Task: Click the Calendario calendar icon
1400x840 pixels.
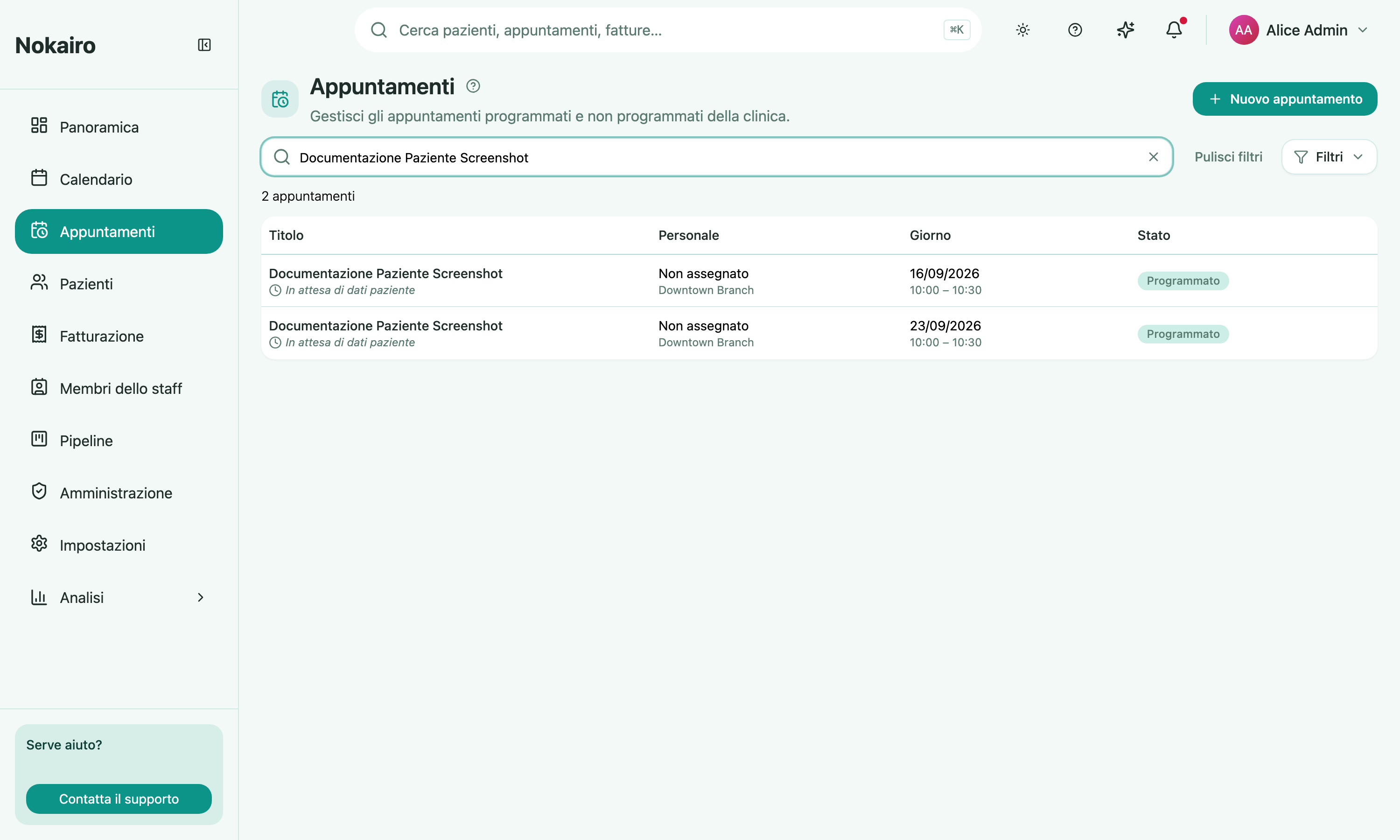Action: coord(39,178)
